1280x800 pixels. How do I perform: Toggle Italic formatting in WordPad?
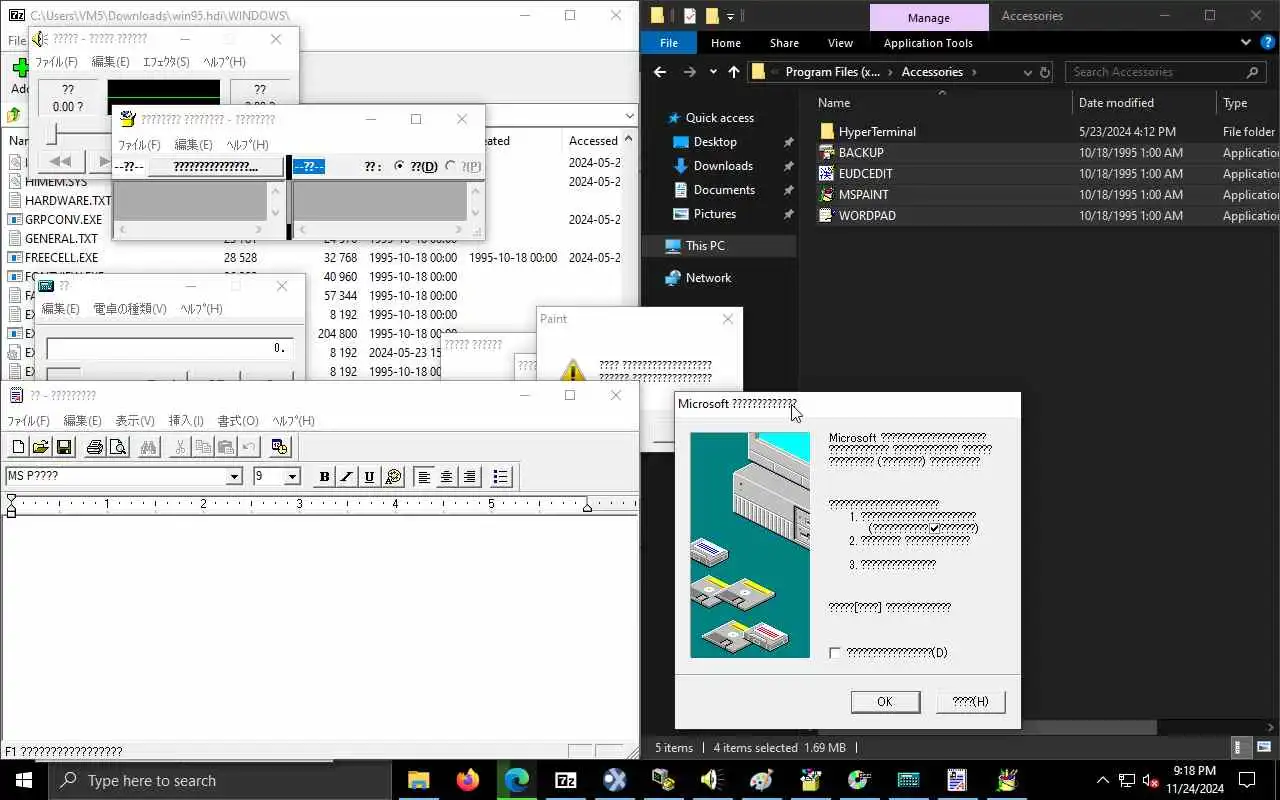347,477
